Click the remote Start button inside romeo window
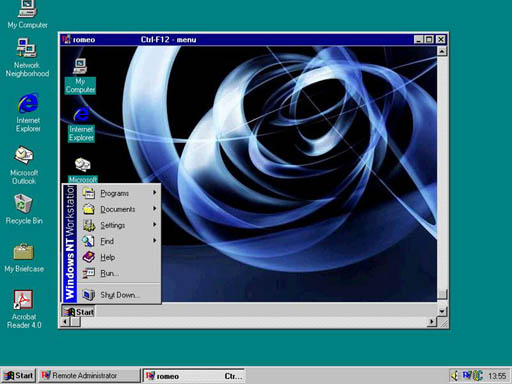The width and height of the screenshot is (512, 384). [x=79, y=312]
